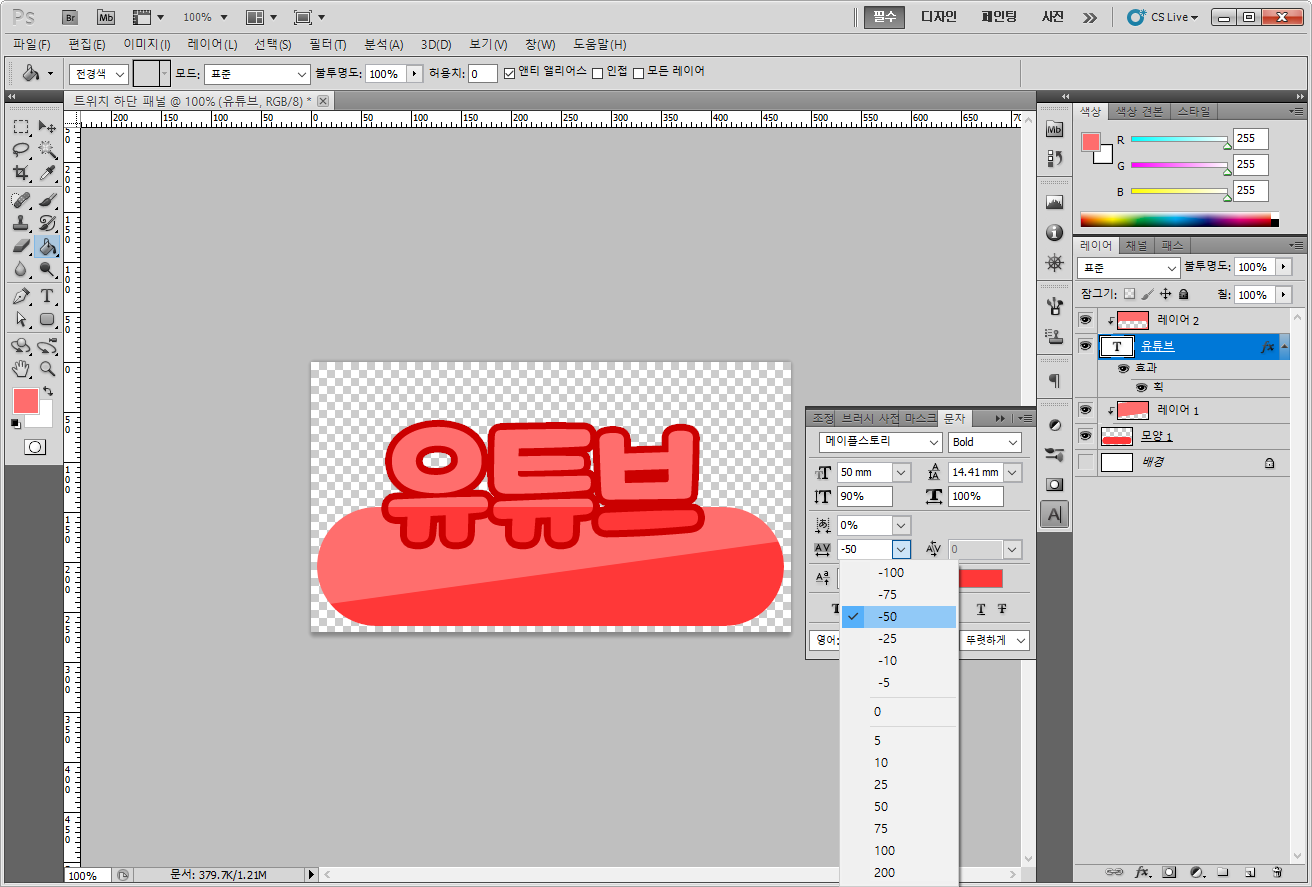Select the Clone Stamp tool
Screen dimensions: 1312x887
[x=21, y=223]
